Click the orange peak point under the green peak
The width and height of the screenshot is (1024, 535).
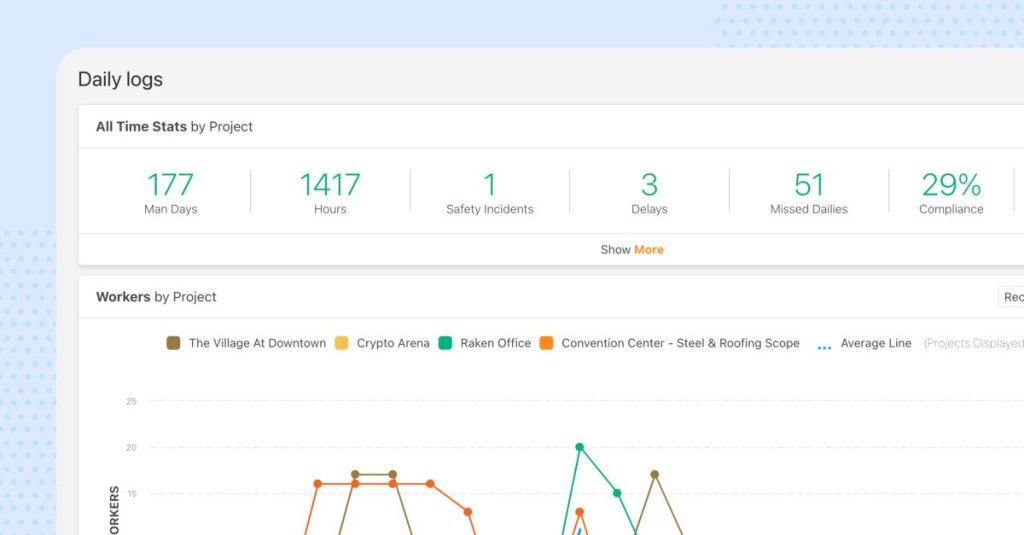point(579,512)
